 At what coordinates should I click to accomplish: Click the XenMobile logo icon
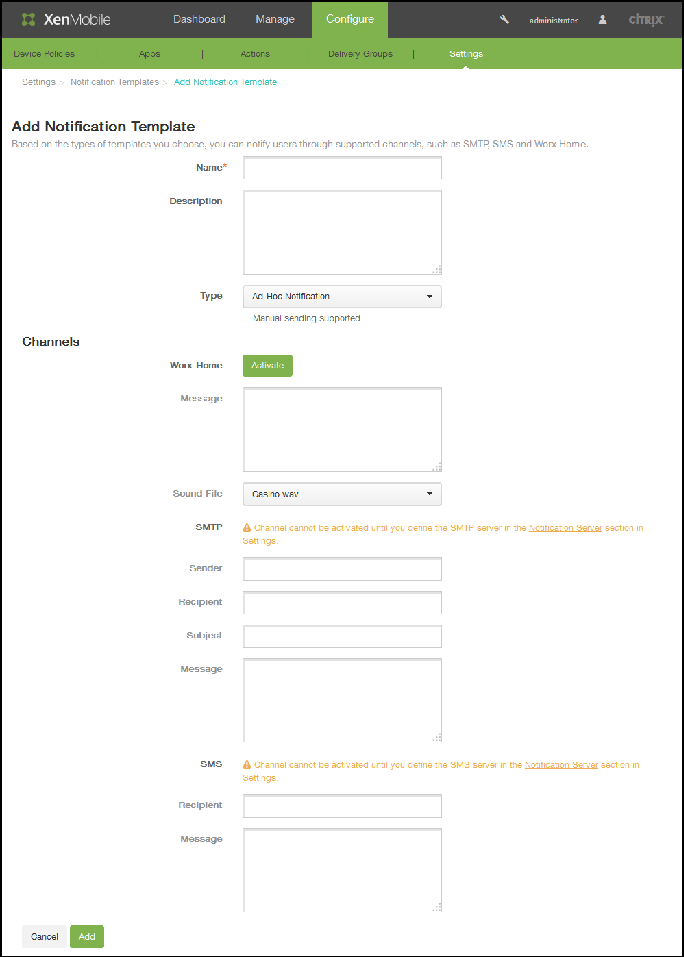pos(27,19)
